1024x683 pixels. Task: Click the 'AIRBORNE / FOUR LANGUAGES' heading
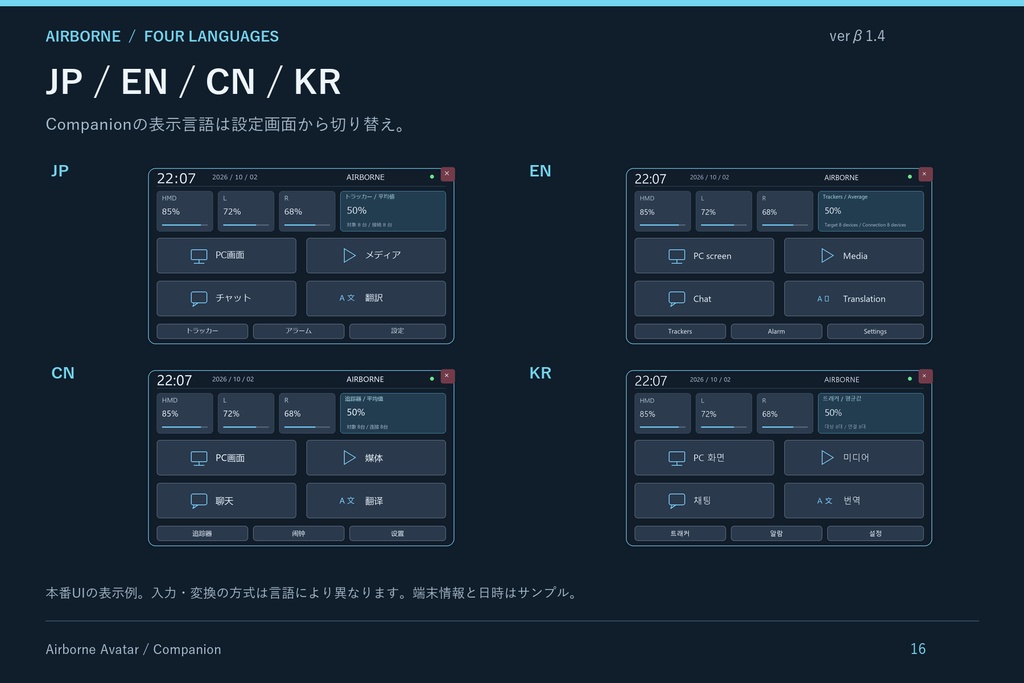162,36
